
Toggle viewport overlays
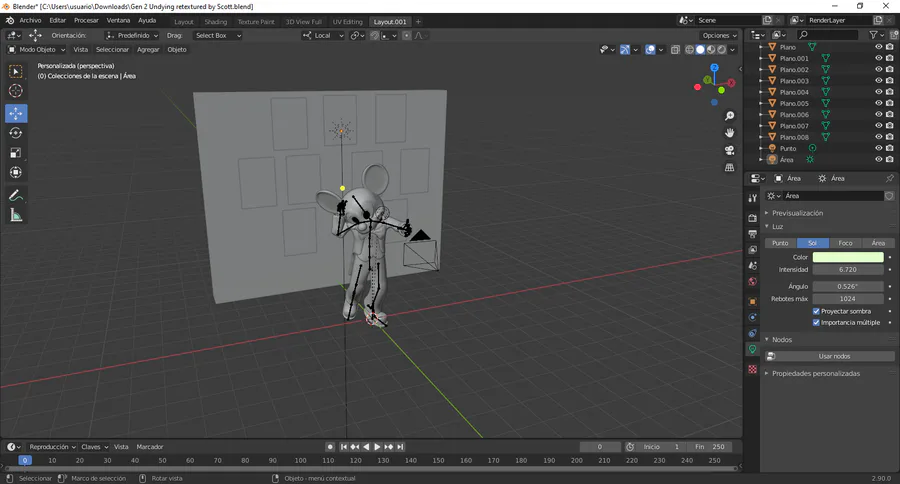tap(650, 50)
